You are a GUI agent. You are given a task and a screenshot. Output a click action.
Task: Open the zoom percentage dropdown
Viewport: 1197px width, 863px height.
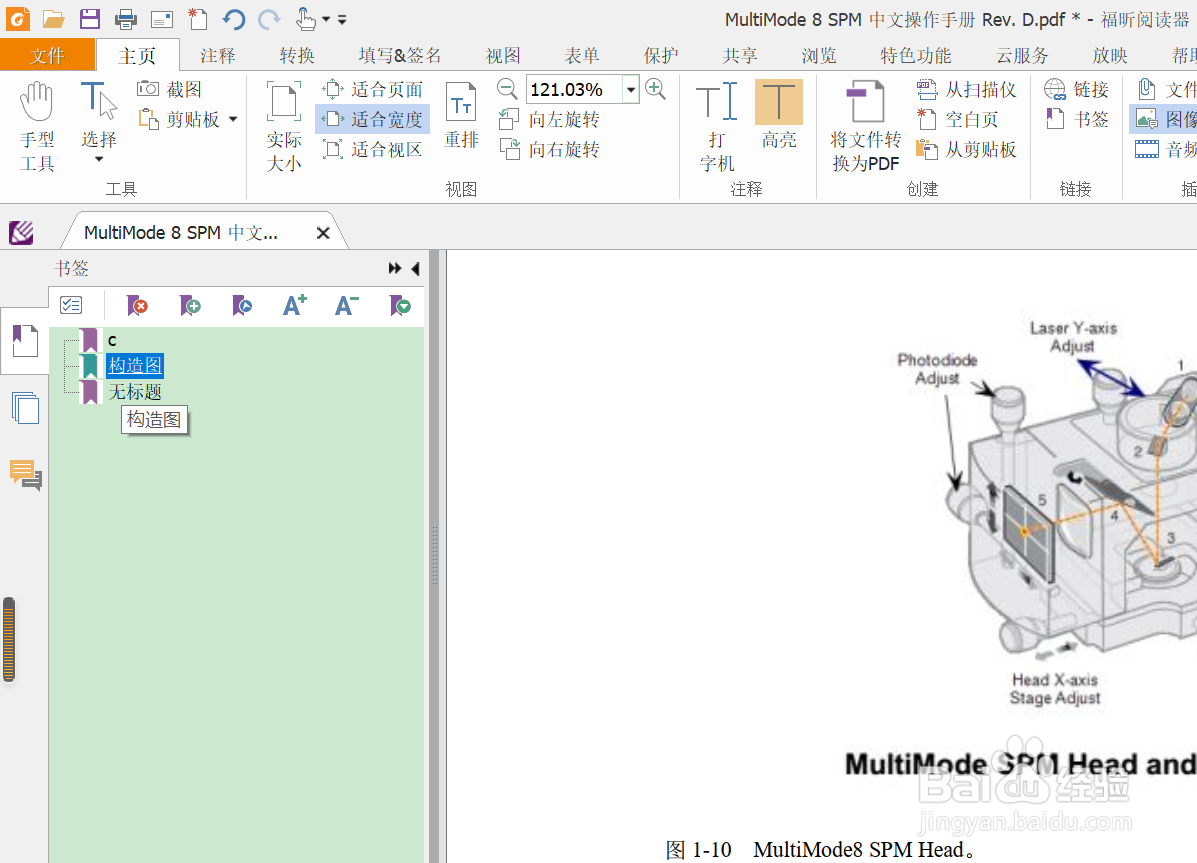pos(631,89)
